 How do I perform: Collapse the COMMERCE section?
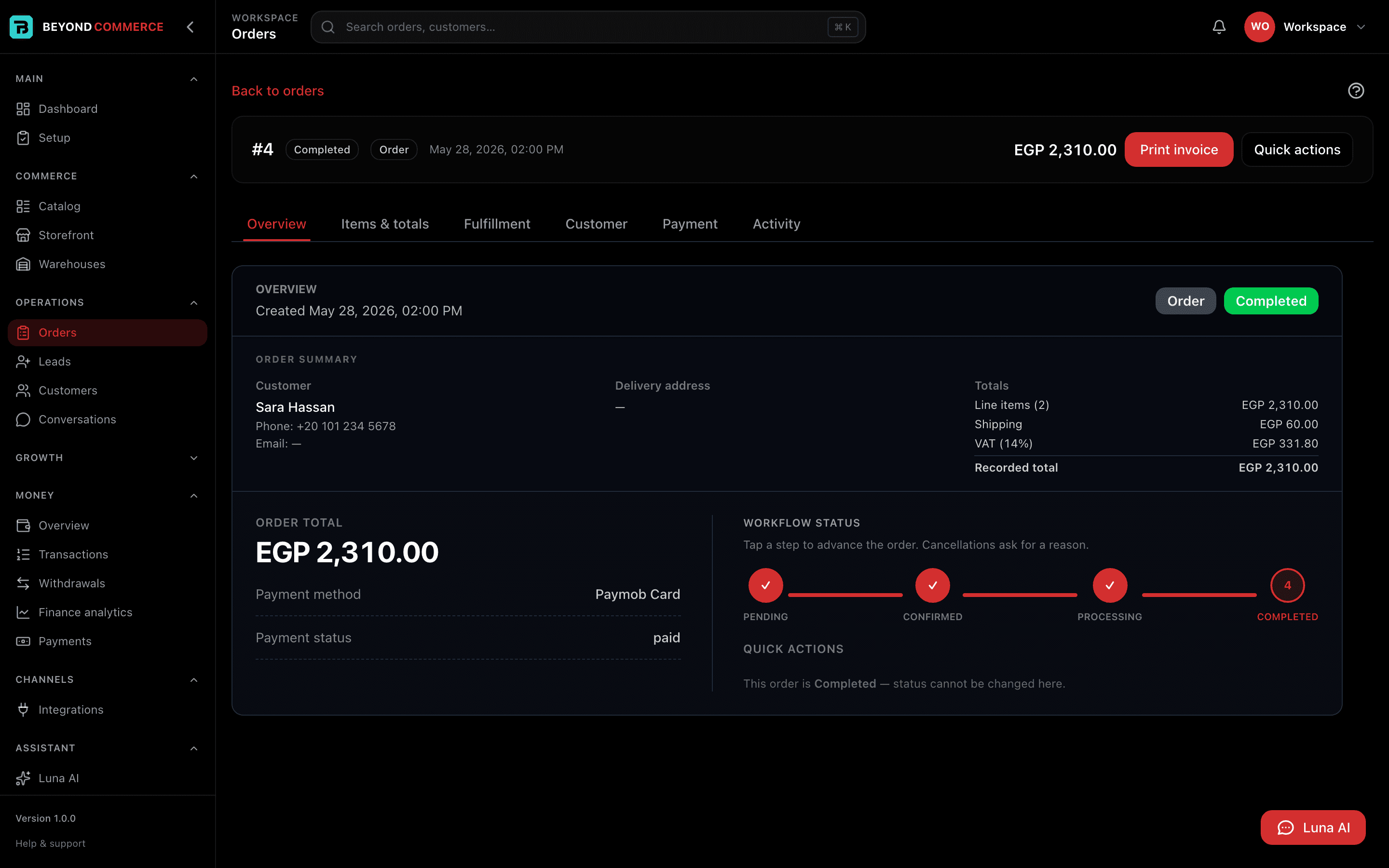pyautogui.click(x=194, y=176)
